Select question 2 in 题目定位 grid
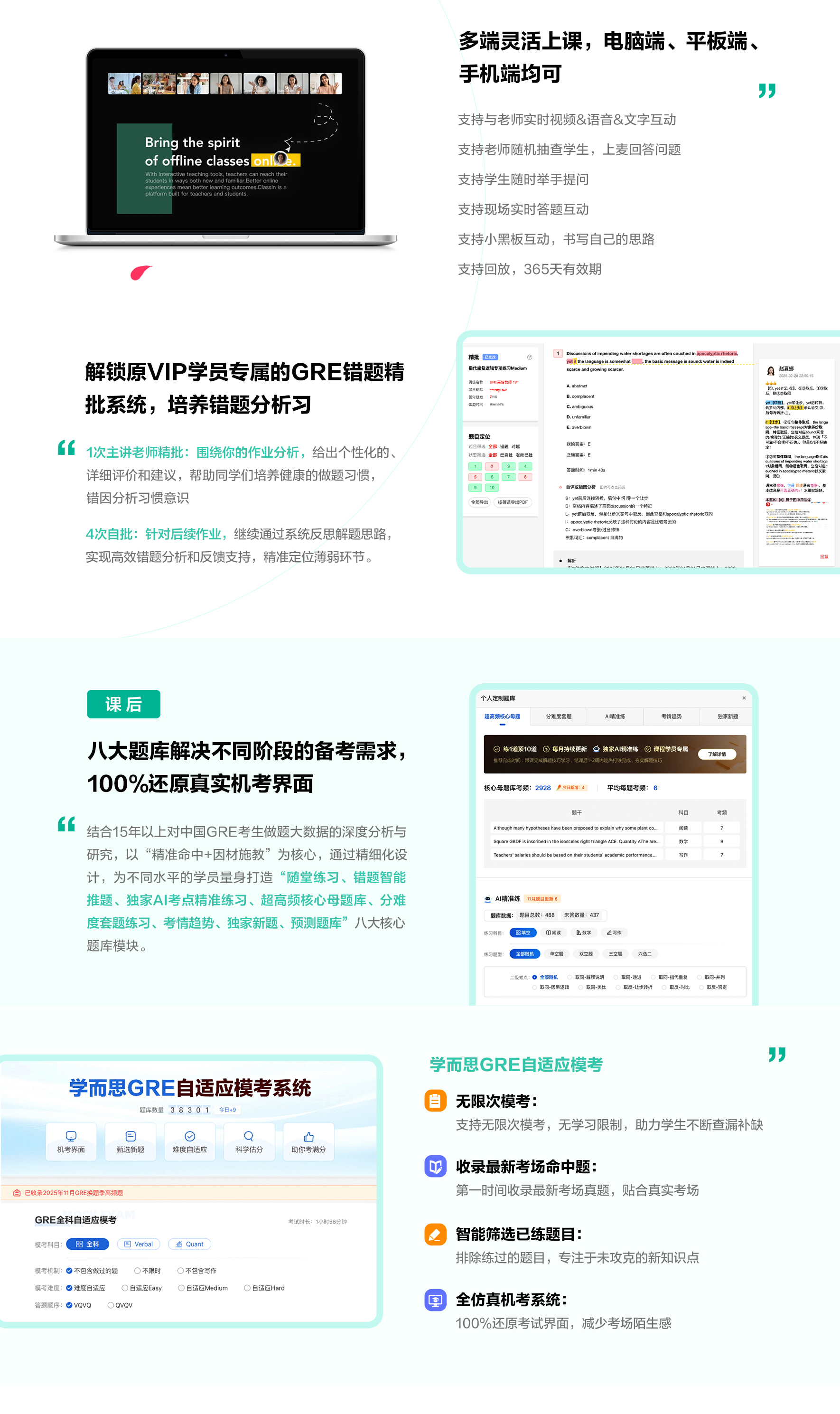The height and width of the screenshot is (1414, 840). 491,466
